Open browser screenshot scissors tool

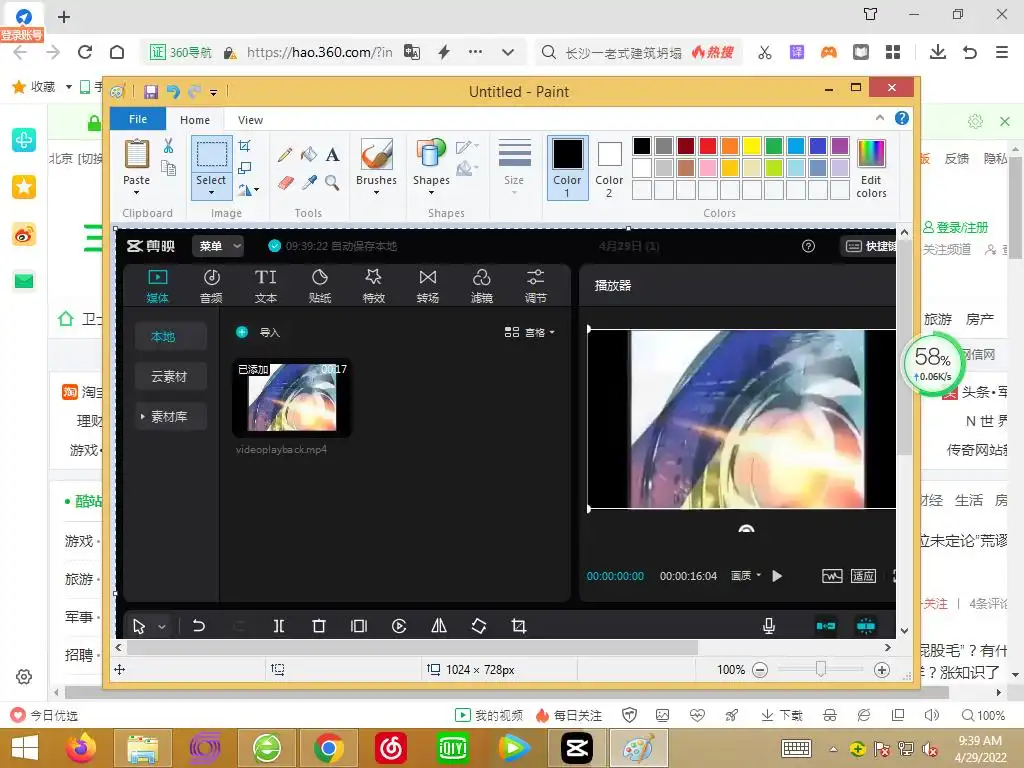(765, 52)
